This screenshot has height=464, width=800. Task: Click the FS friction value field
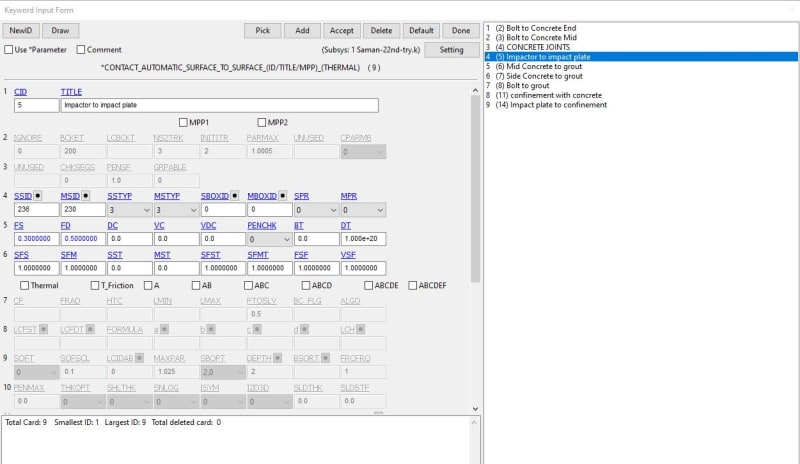(x=36, y=239)
